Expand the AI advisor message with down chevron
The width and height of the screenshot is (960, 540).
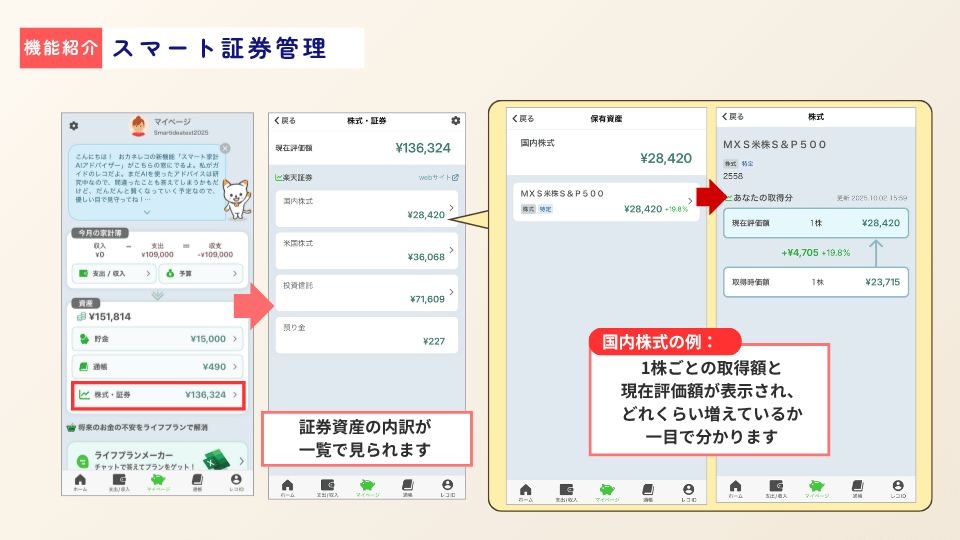(x=147, y=212)
